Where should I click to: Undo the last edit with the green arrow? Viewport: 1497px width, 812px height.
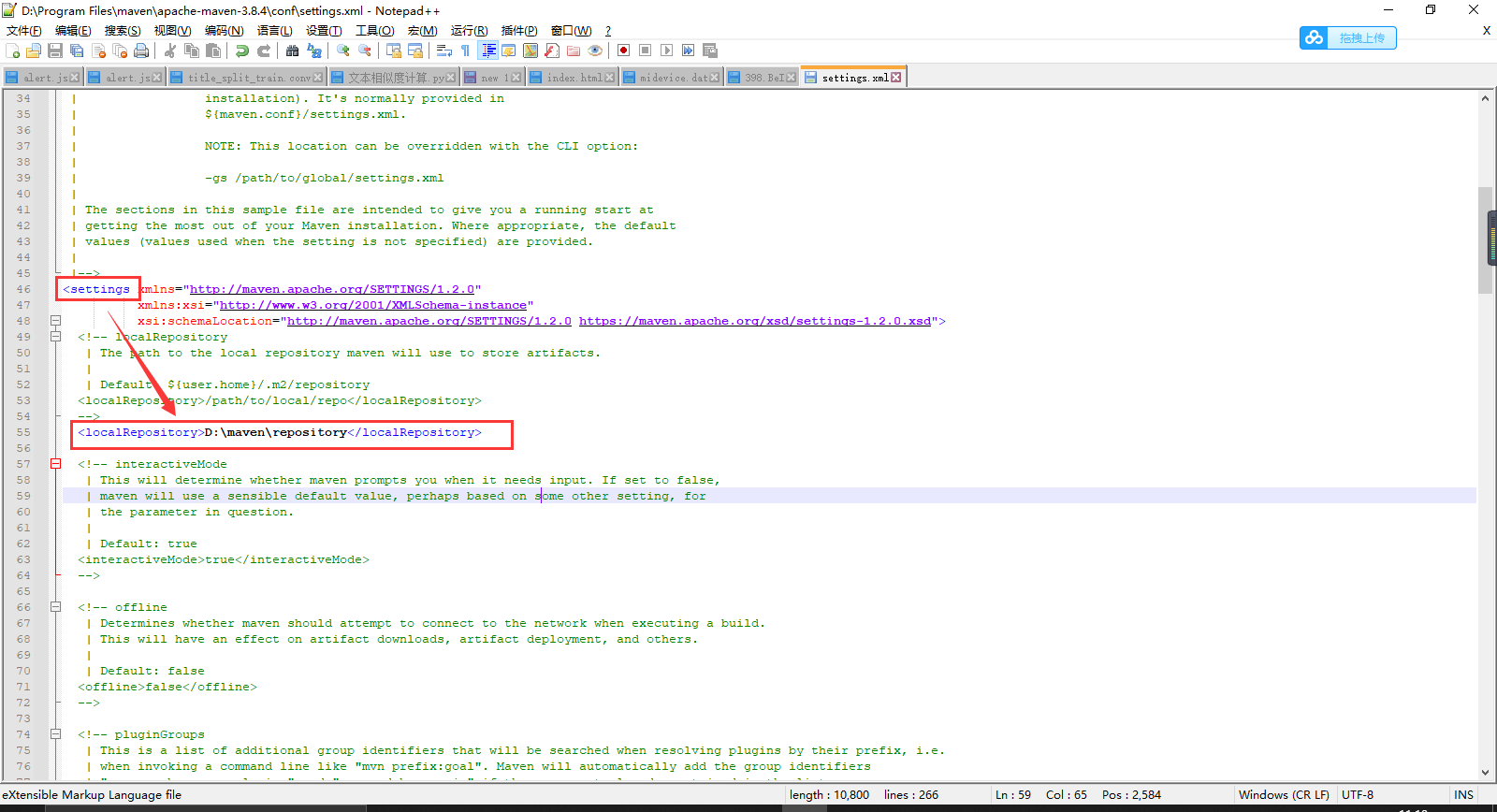[x=242, y=51]
